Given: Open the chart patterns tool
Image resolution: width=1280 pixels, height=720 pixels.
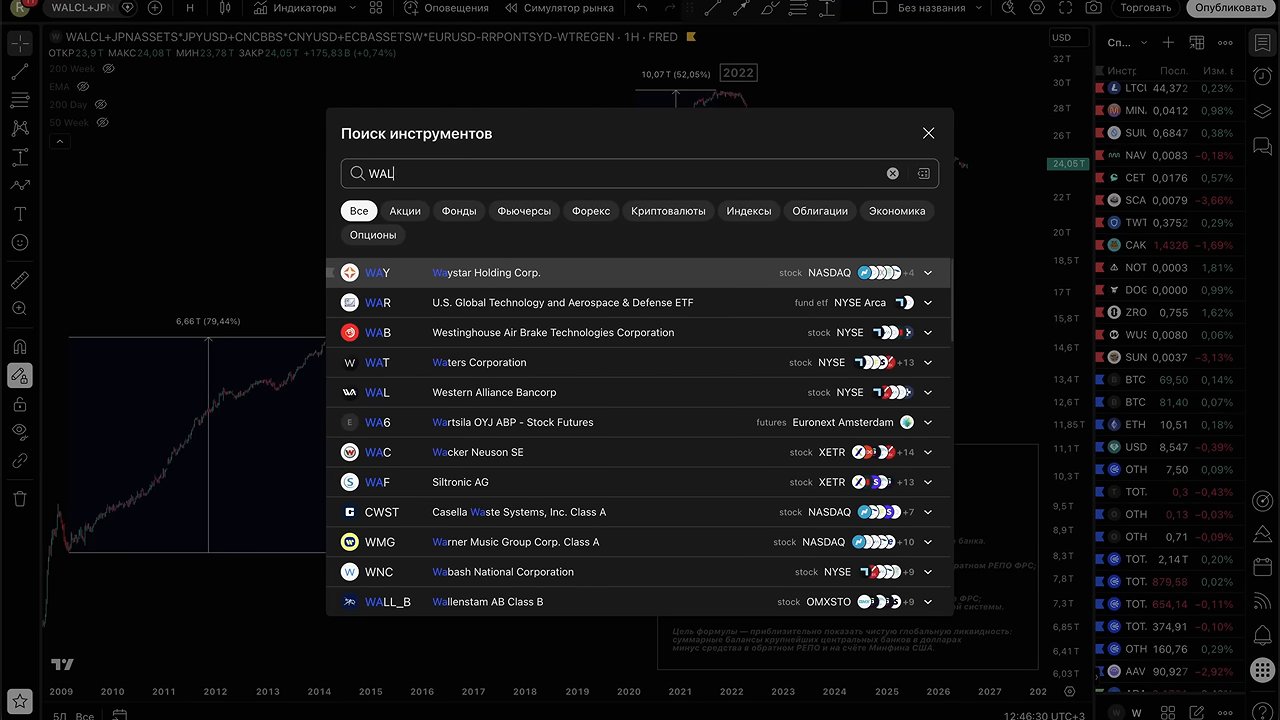Looking at the screenshot, I should coord(20,129).
